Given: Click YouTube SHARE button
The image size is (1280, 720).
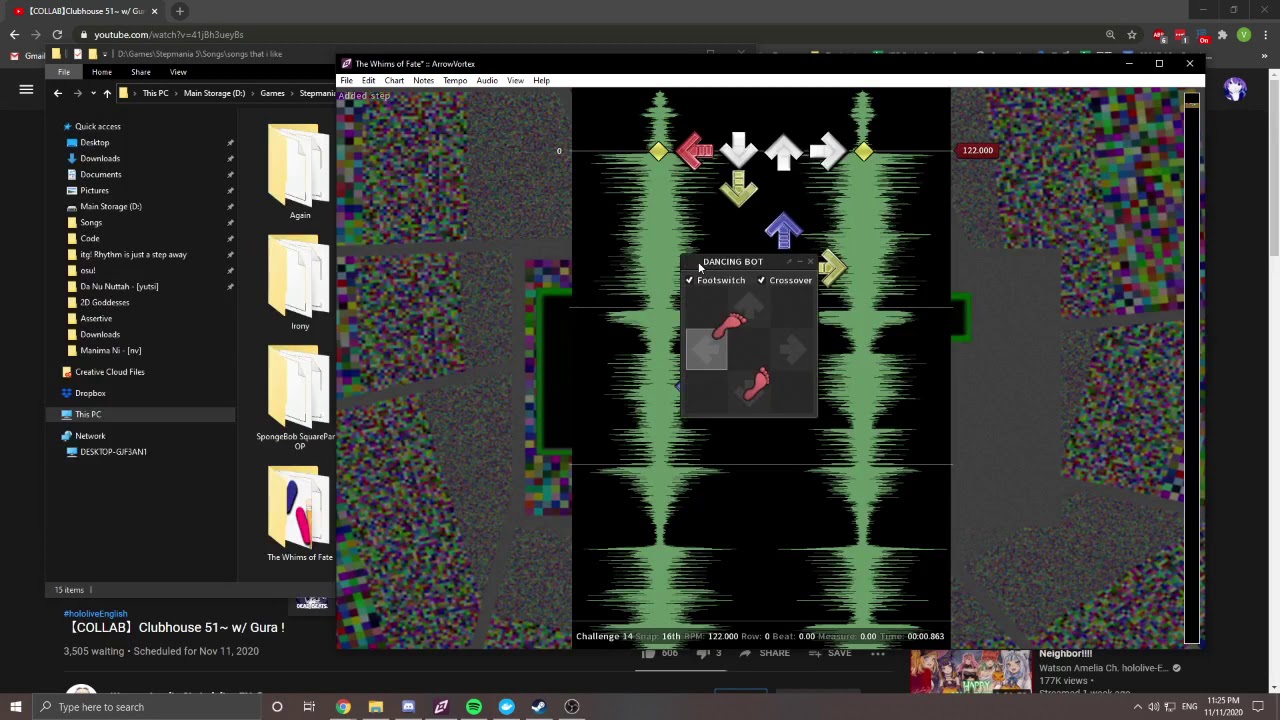Looking at the screenshot, I should coord(765,653).
